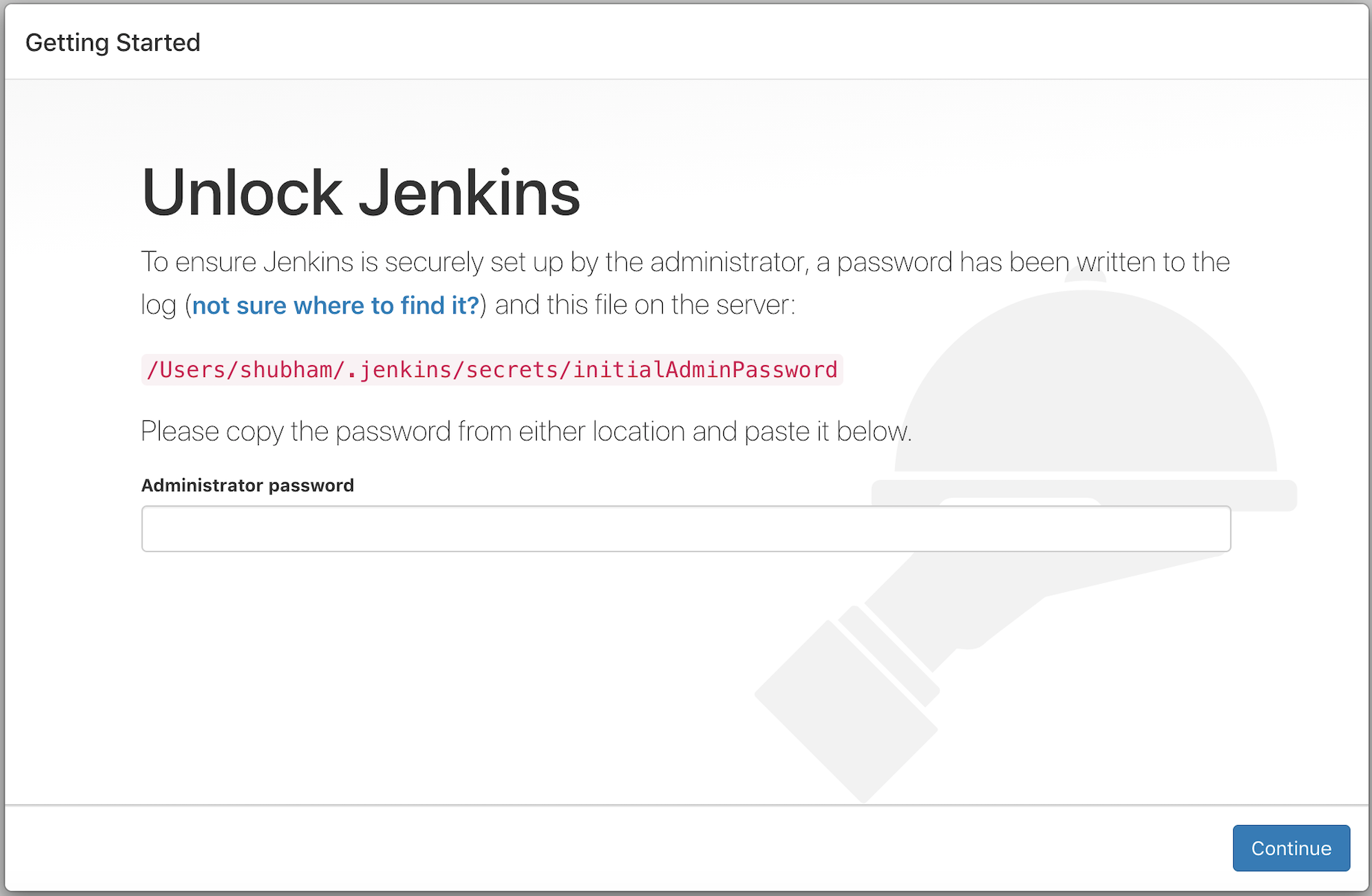The image size is (1372, 896).
Task: Click the Continue button
Action: [1291, 848]
